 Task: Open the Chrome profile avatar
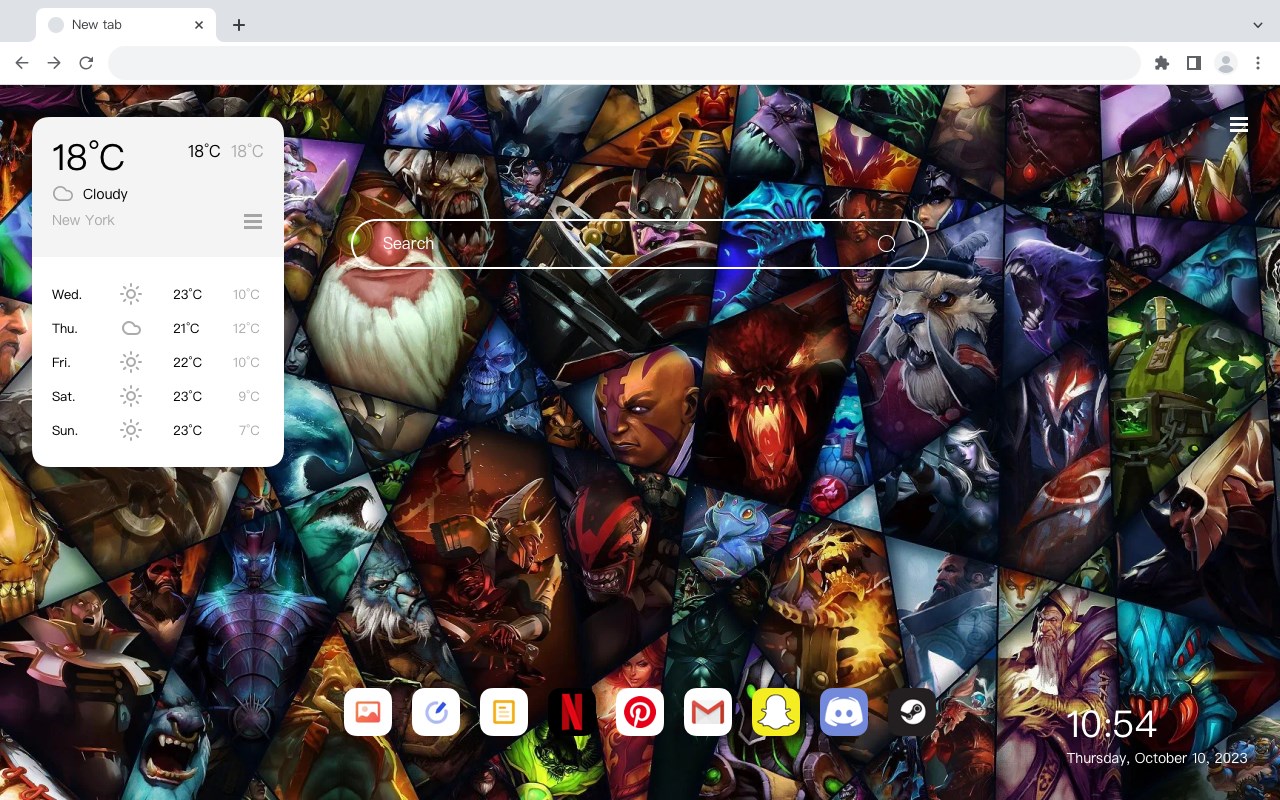[1226, 63]
